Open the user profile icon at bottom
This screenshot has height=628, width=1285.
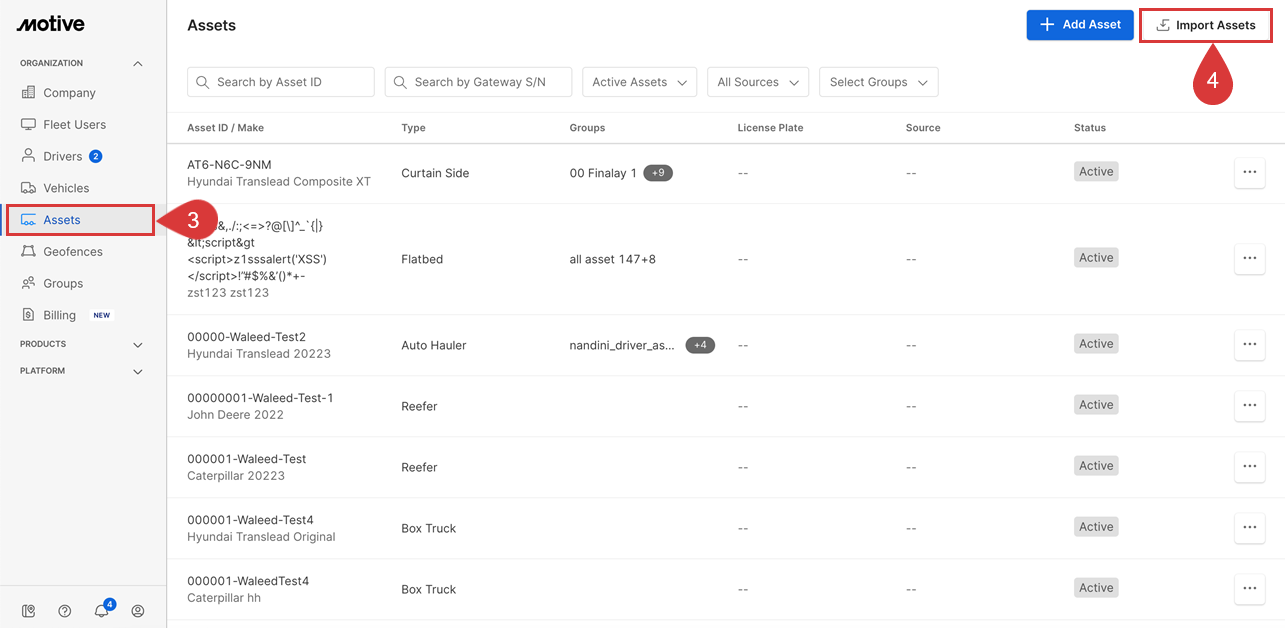pyautogui.click(x=137, y=610)
